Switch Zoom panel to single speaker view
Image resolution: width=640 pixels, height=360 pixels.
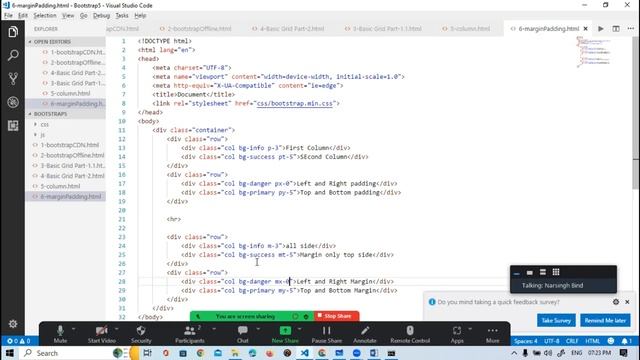click(530, 272)
